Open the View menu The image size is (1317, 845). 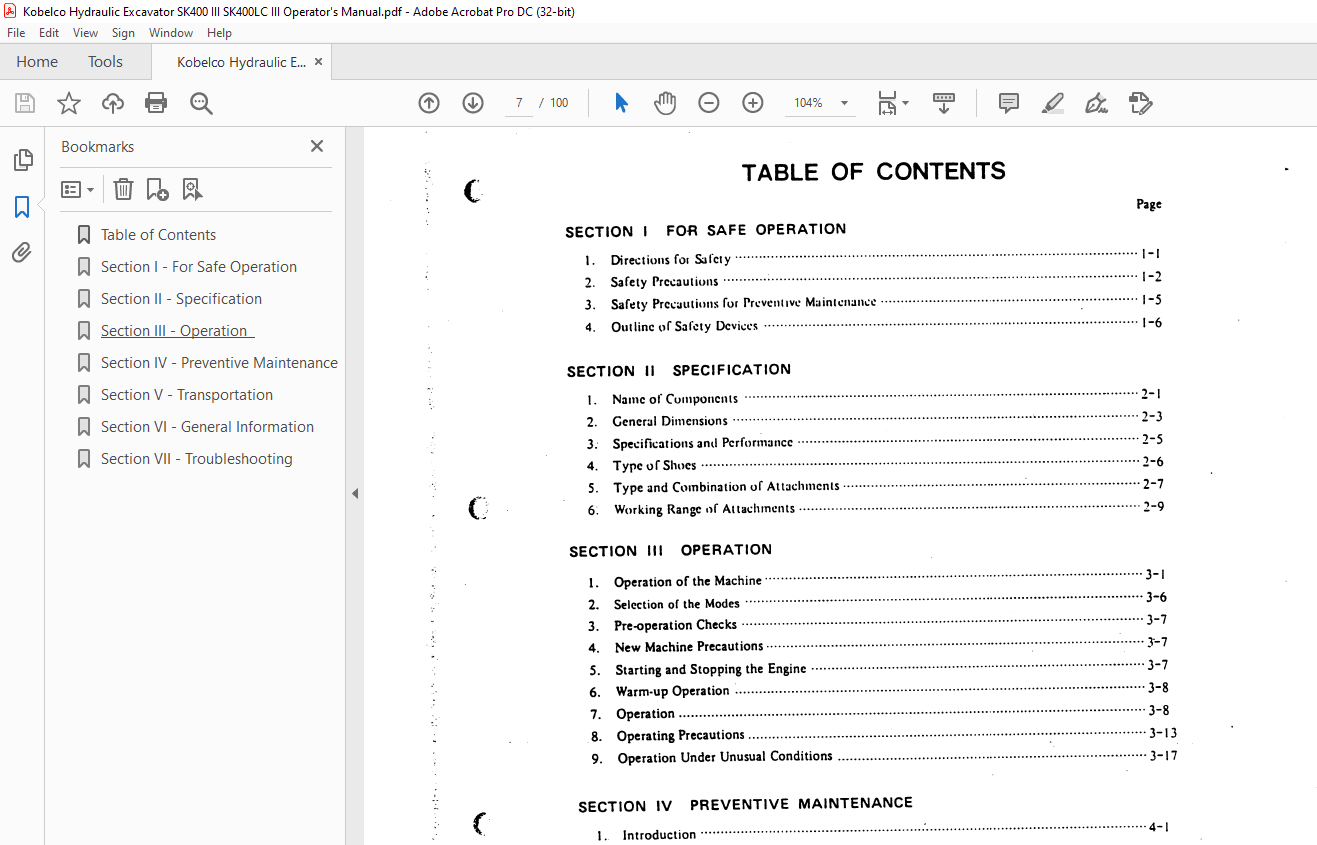click(86, 33)
